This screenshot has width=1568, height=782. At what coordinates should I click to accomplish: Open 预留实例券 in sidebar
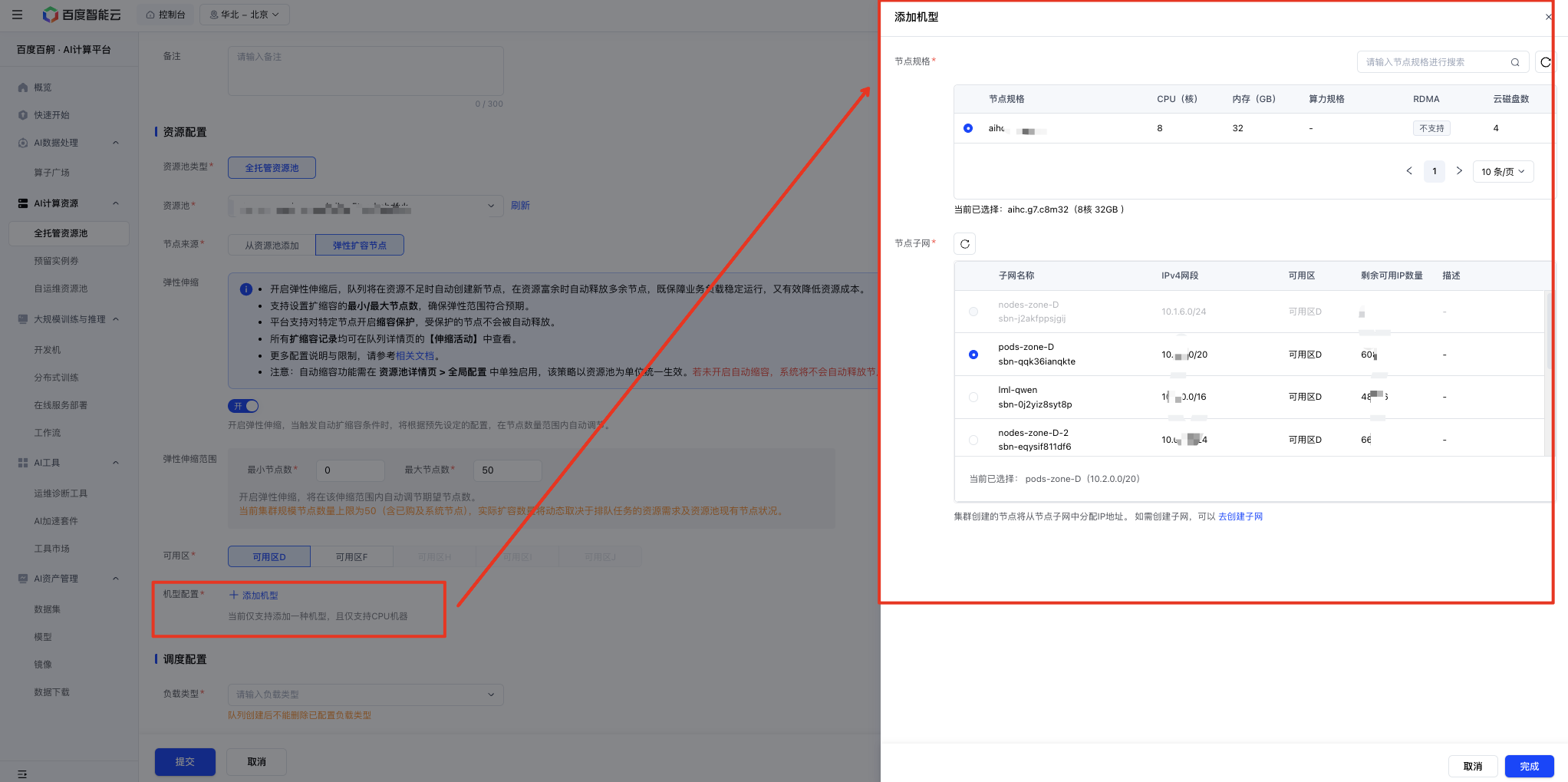(x=56, y=261)
